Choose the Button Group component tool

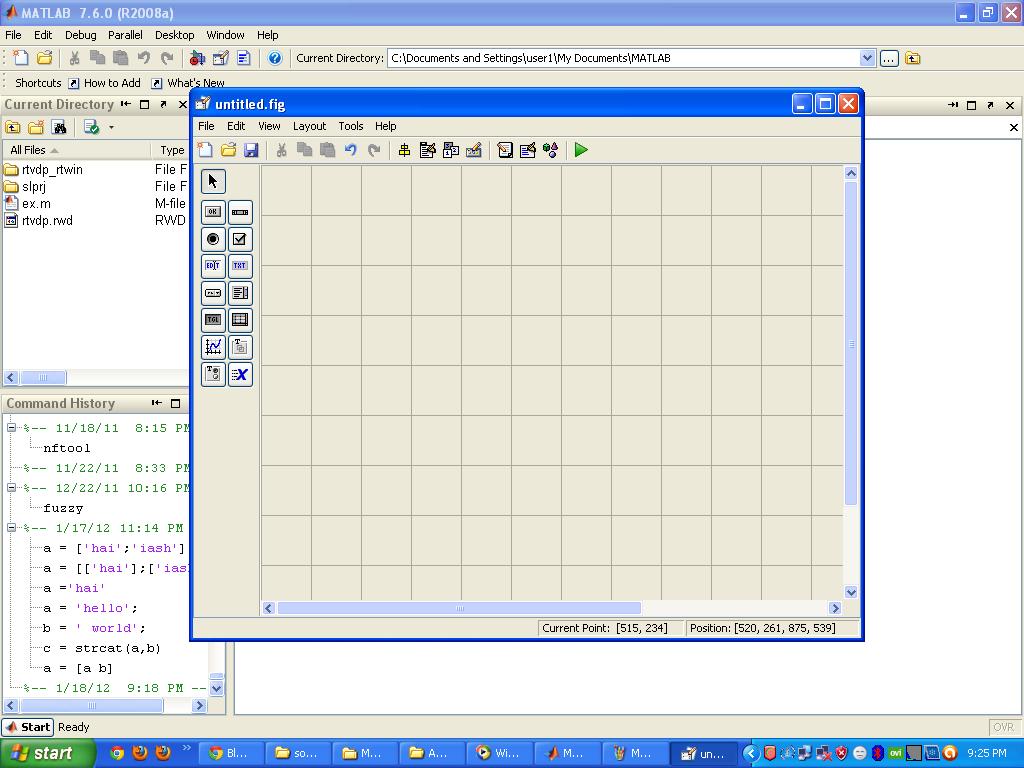[x=213, y=374]
